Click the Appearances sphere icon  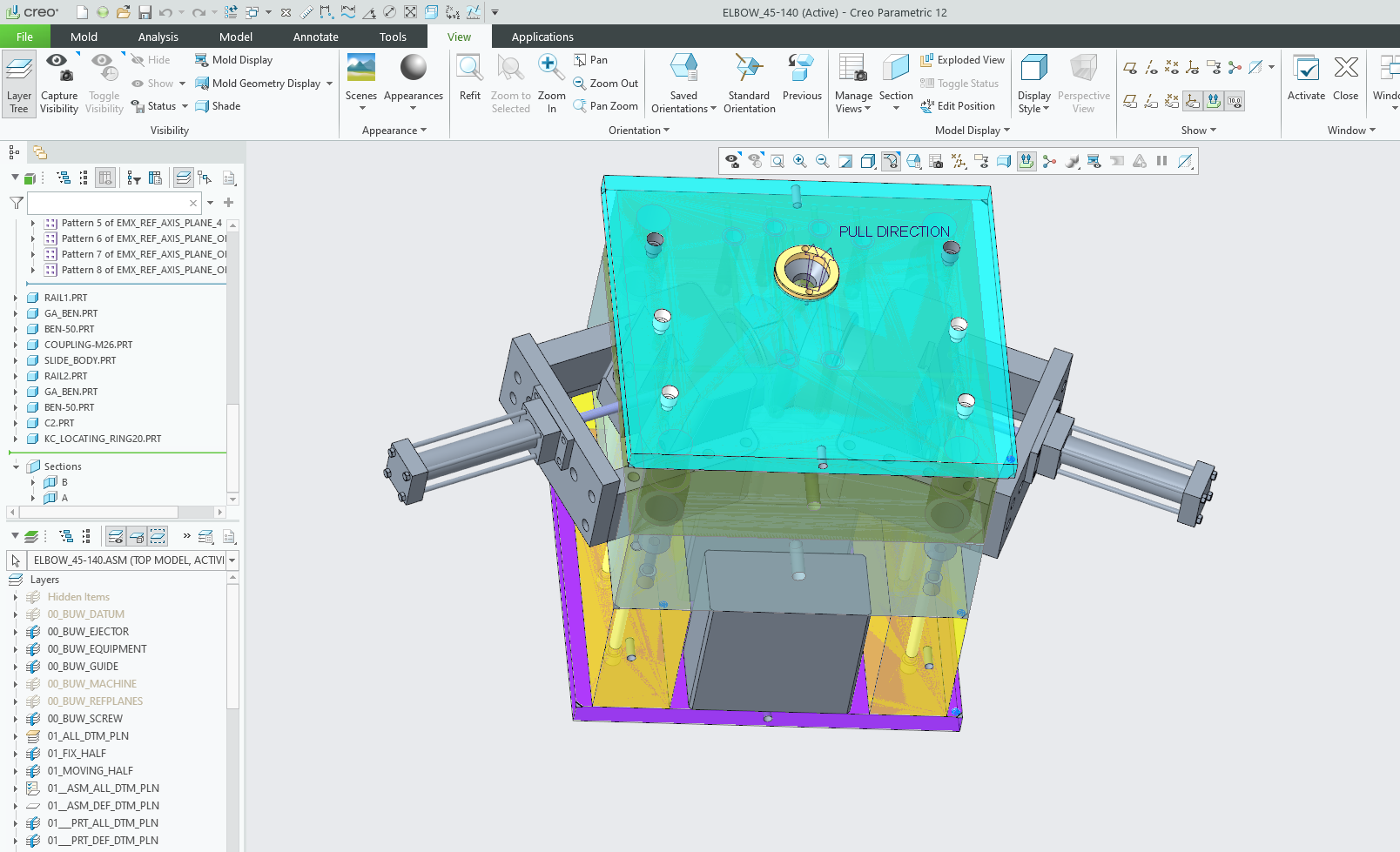tap(413, 70)
